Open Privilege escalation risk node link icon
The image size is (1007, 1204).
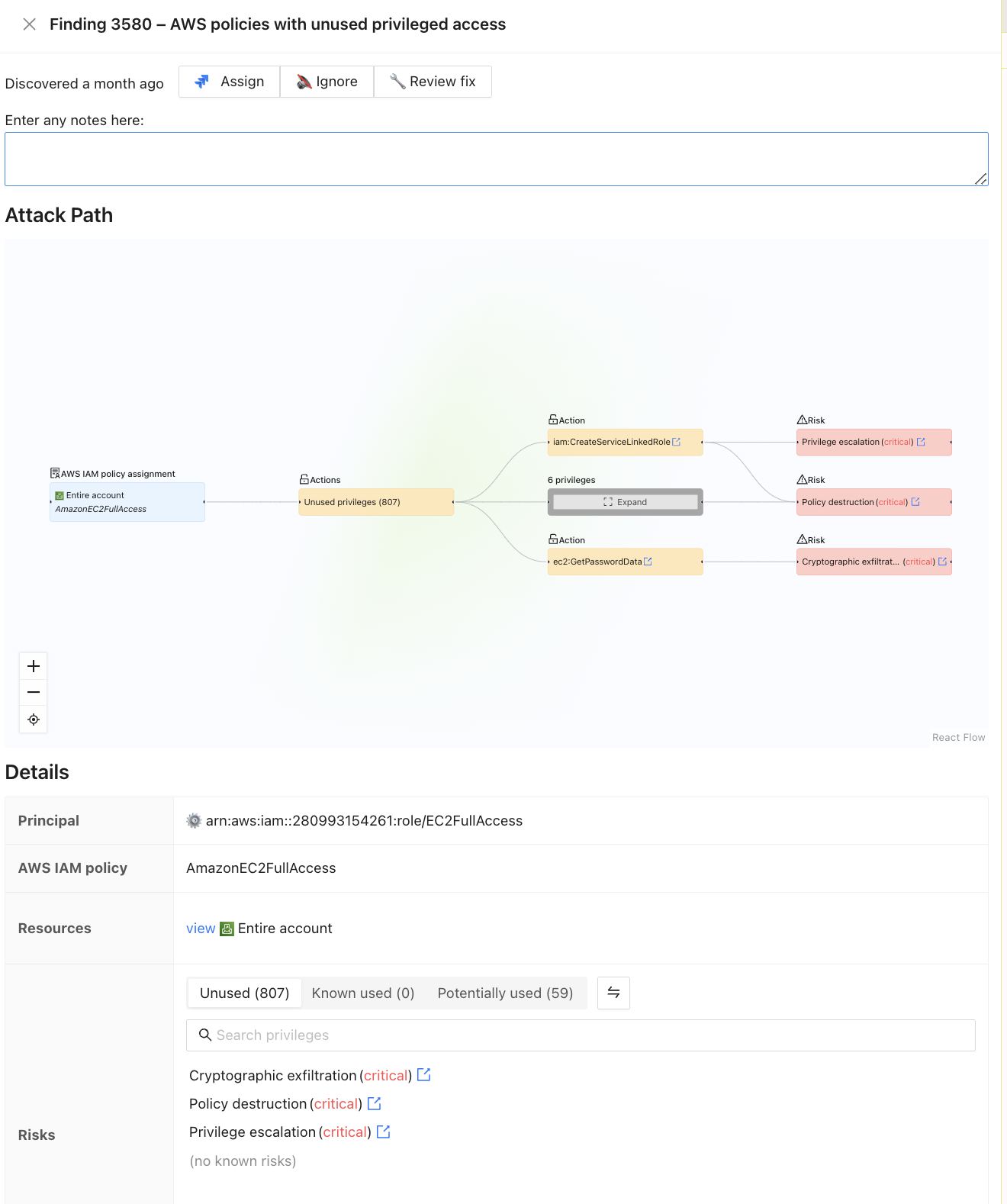pos(921,442)
